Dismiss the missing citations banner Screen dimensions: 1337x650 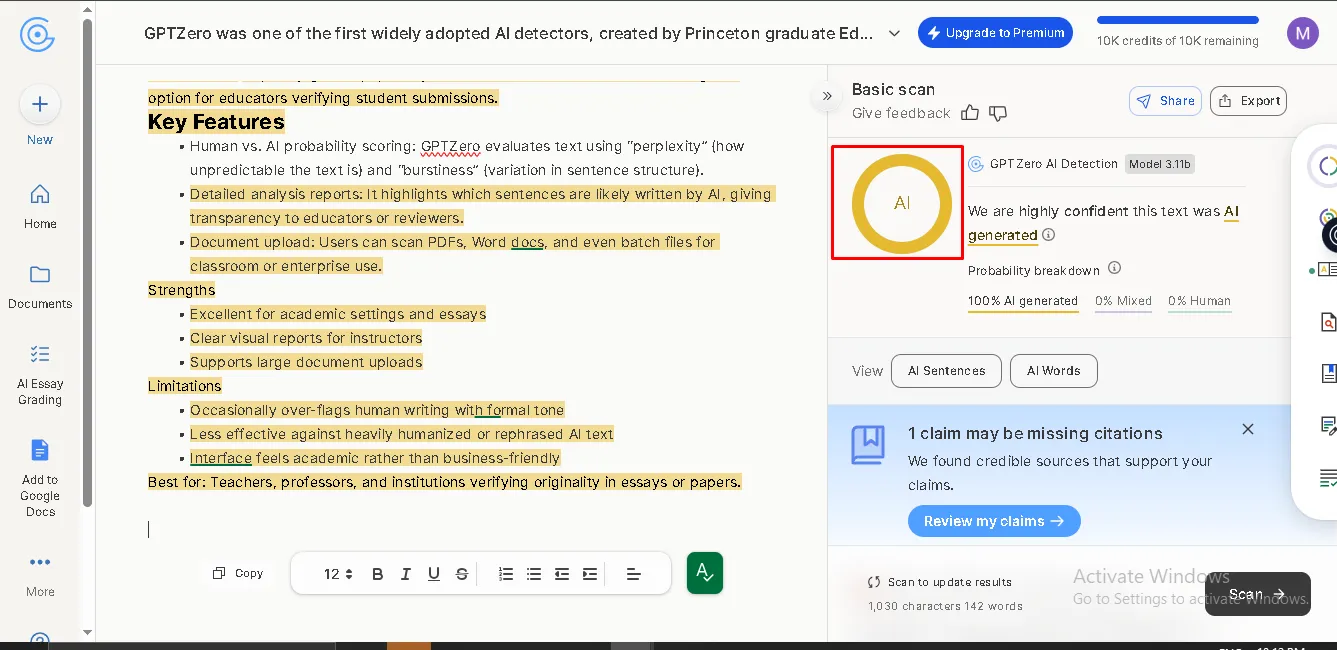[x=1247, y=429]
